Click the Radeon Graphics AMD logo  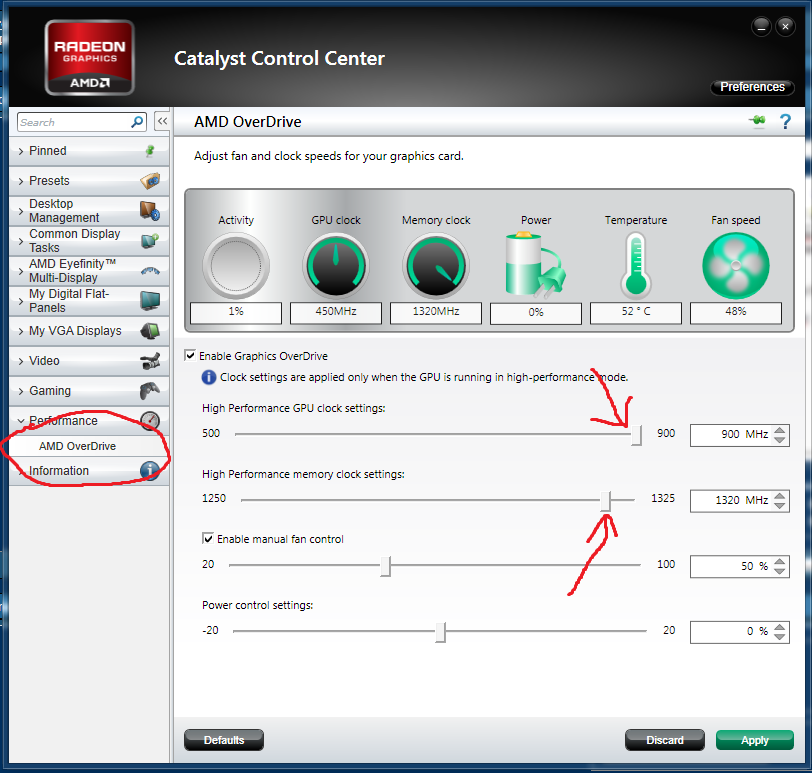pos(90,57)
